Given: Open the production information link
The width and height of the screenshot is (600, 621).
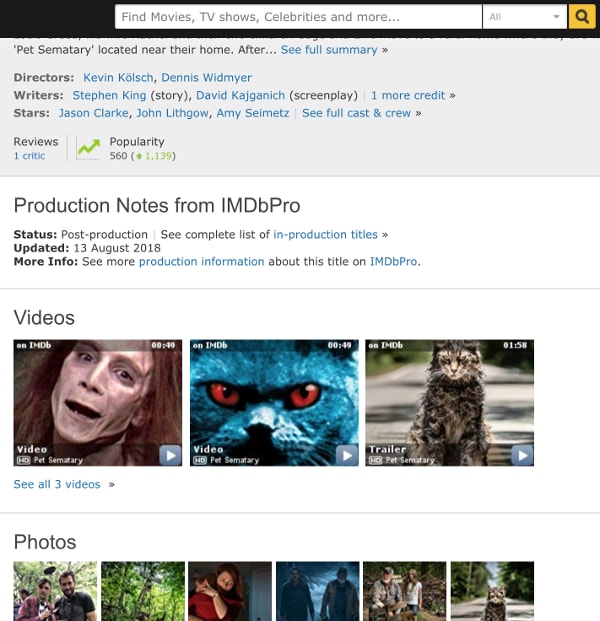Looking at the screenshot, I should click(201, 262).
